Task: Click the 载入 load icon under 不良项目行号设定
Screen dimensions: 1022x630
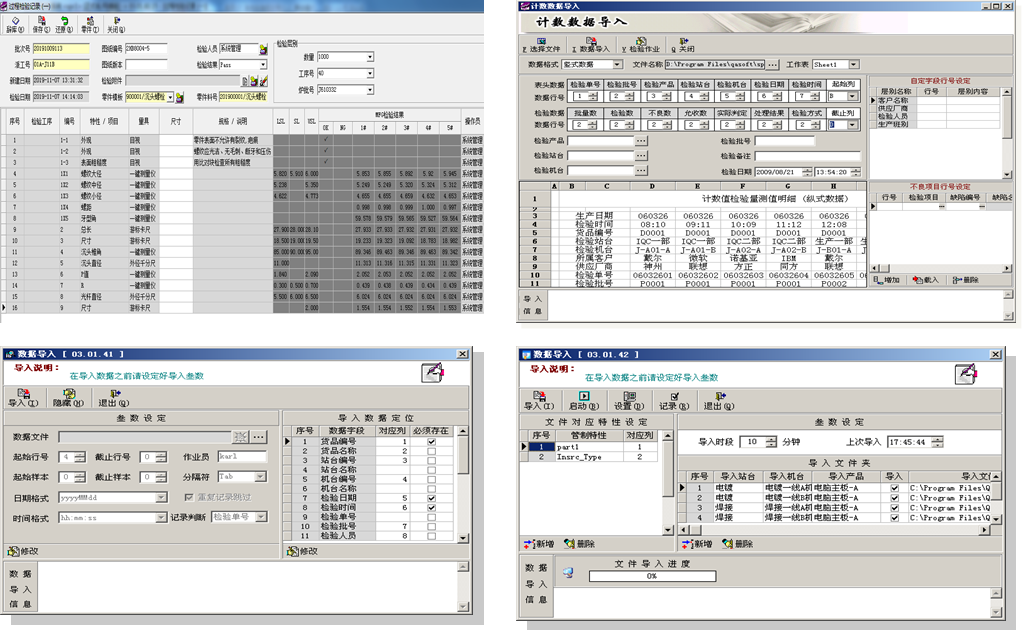Action: [x=926, y=280]
